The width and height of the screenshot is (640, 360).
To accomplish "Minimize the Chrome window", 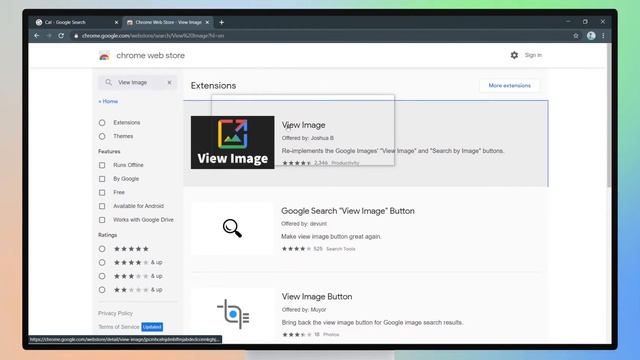I will click(x=568, y=22).
